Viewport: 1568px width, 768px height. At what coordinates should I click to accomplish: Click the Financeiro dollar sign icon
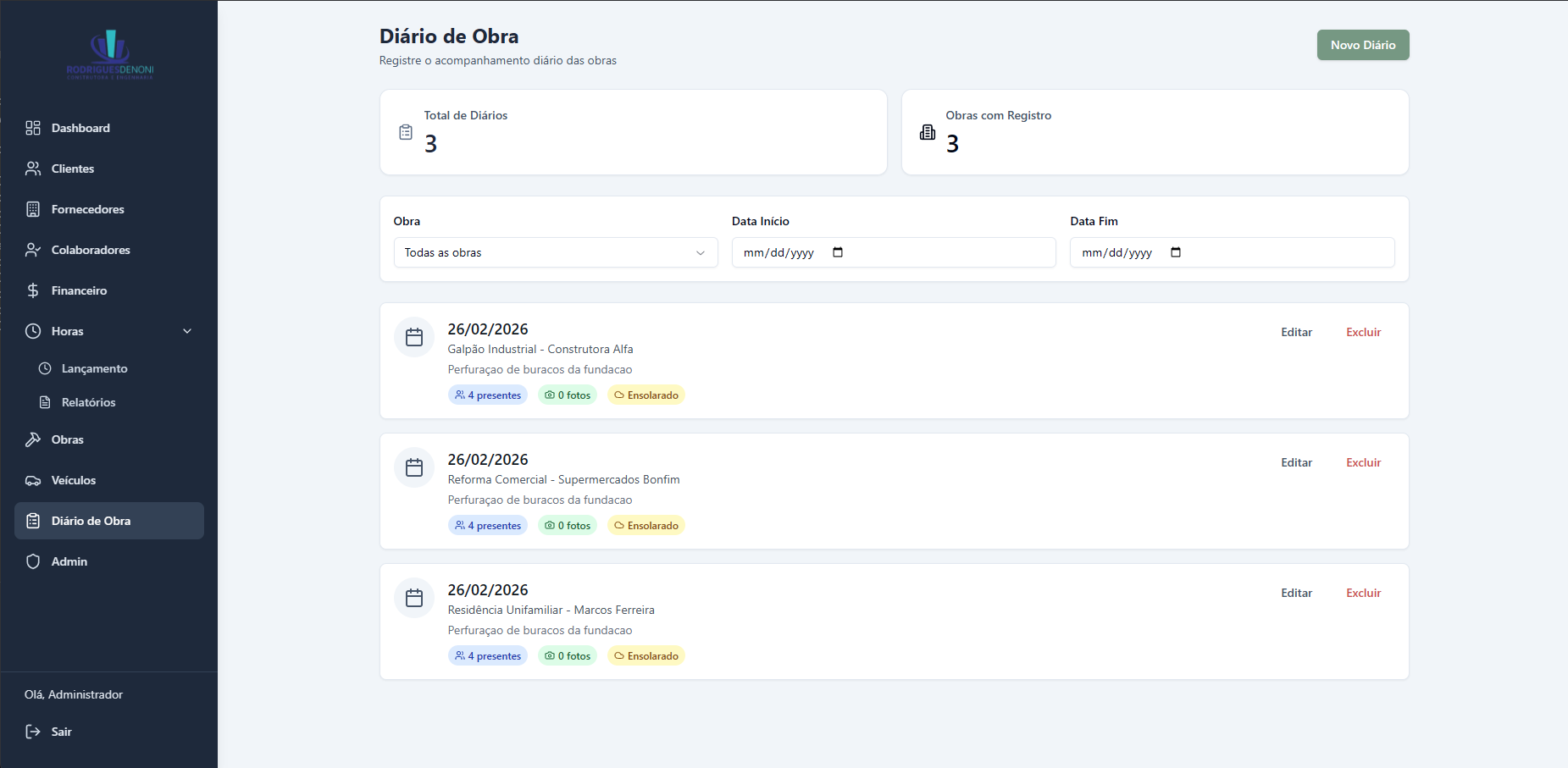point(33,290)
